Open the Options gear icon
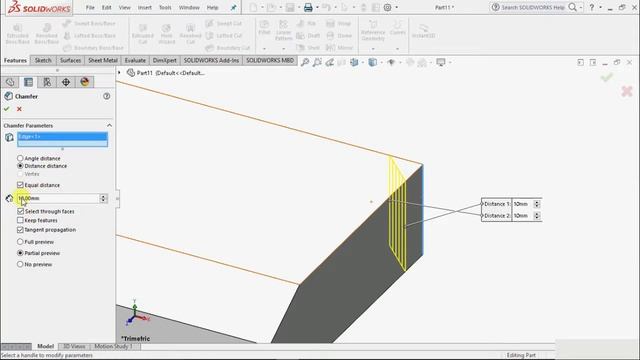 388,7
